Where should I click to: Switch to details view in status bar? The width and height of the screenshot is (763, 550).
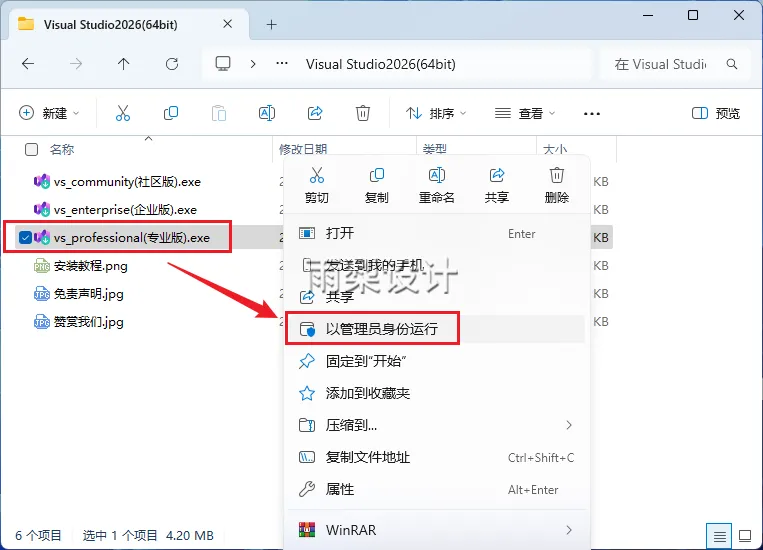click(719, 536)
